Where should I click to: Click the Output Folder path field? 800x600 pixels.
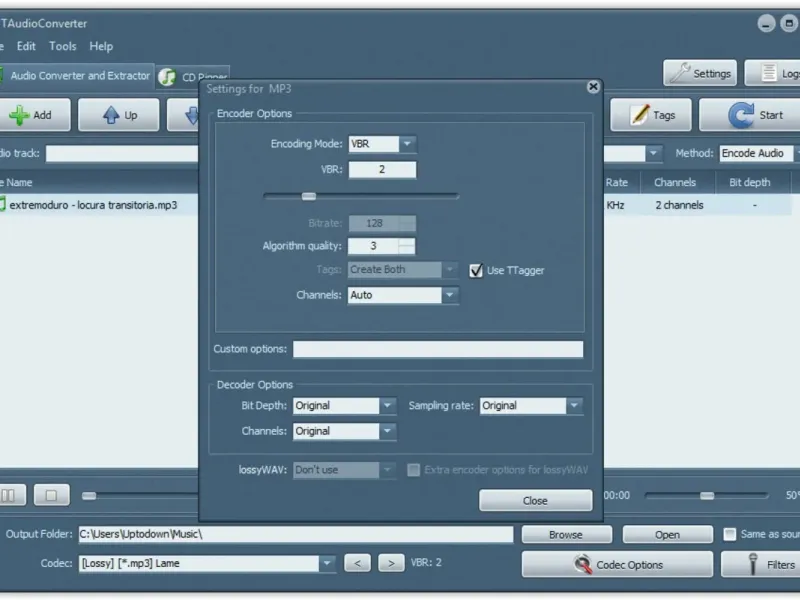pos(296,534)
